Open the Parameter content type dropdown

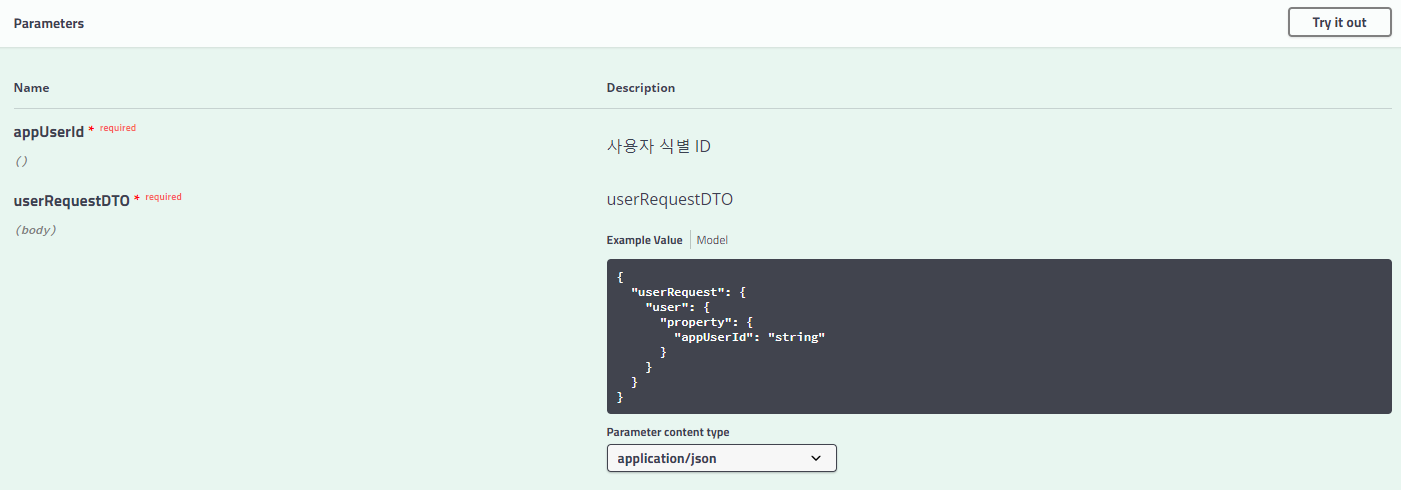tap(721, 458)
